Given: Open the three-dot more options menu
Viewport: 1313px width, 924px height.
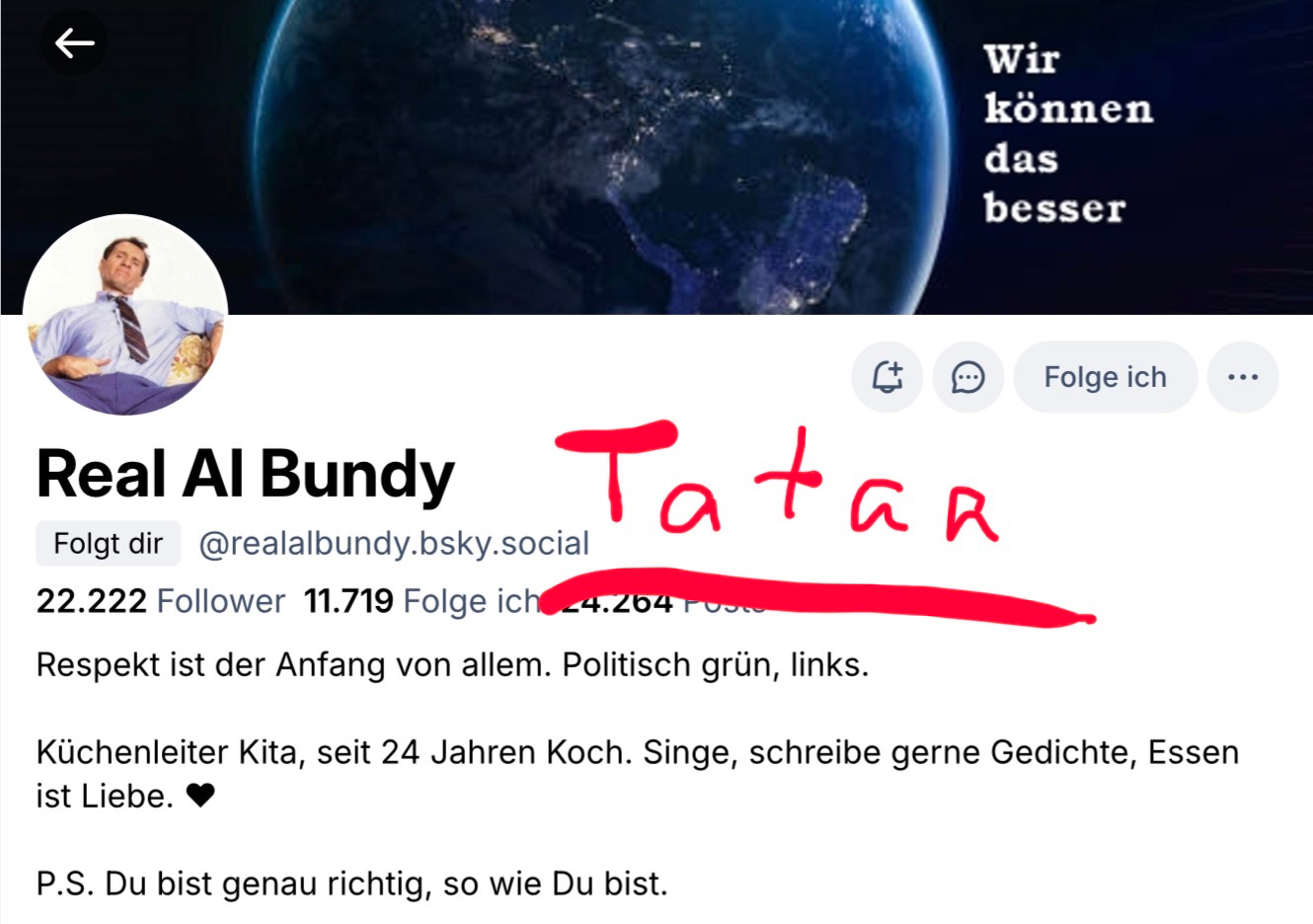Looking at the screenshot, I should [x=1243, y=377].
